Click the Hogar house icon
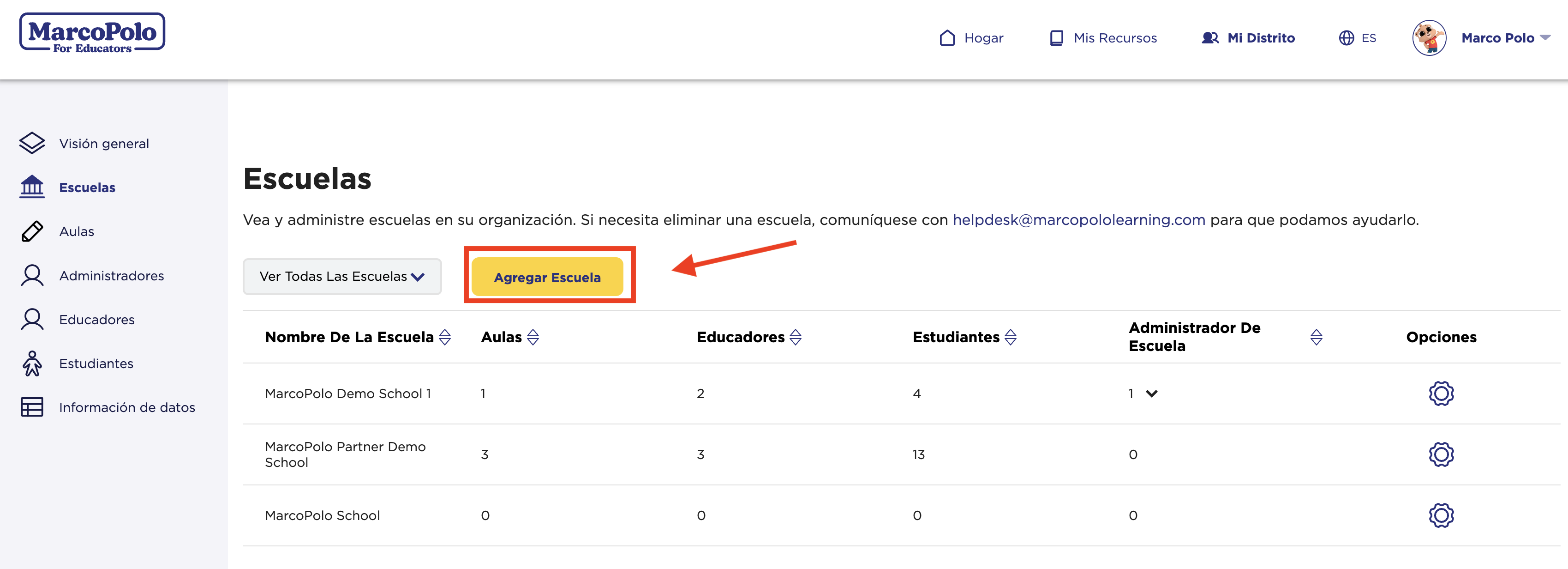Image resolution: width=1568 pixels, height=569 pixels. pyautogui.click(x=947, y=38)
